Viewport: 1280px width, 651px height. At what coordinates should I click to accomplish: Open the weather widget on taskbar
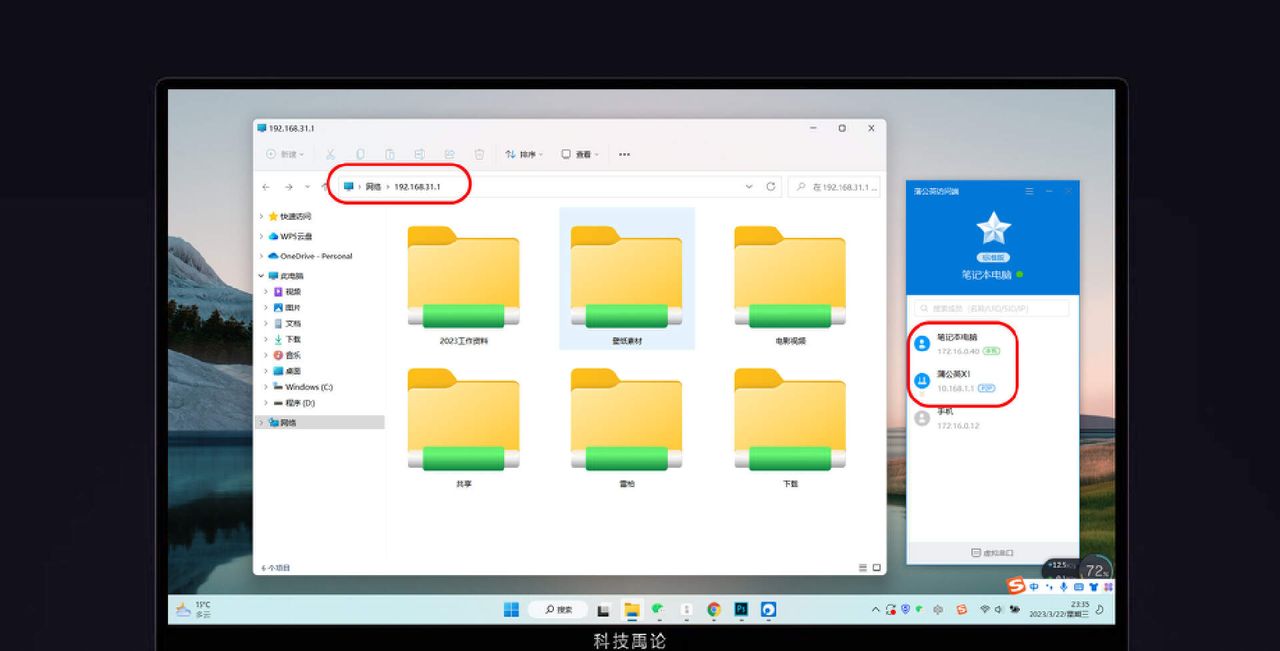193,609
